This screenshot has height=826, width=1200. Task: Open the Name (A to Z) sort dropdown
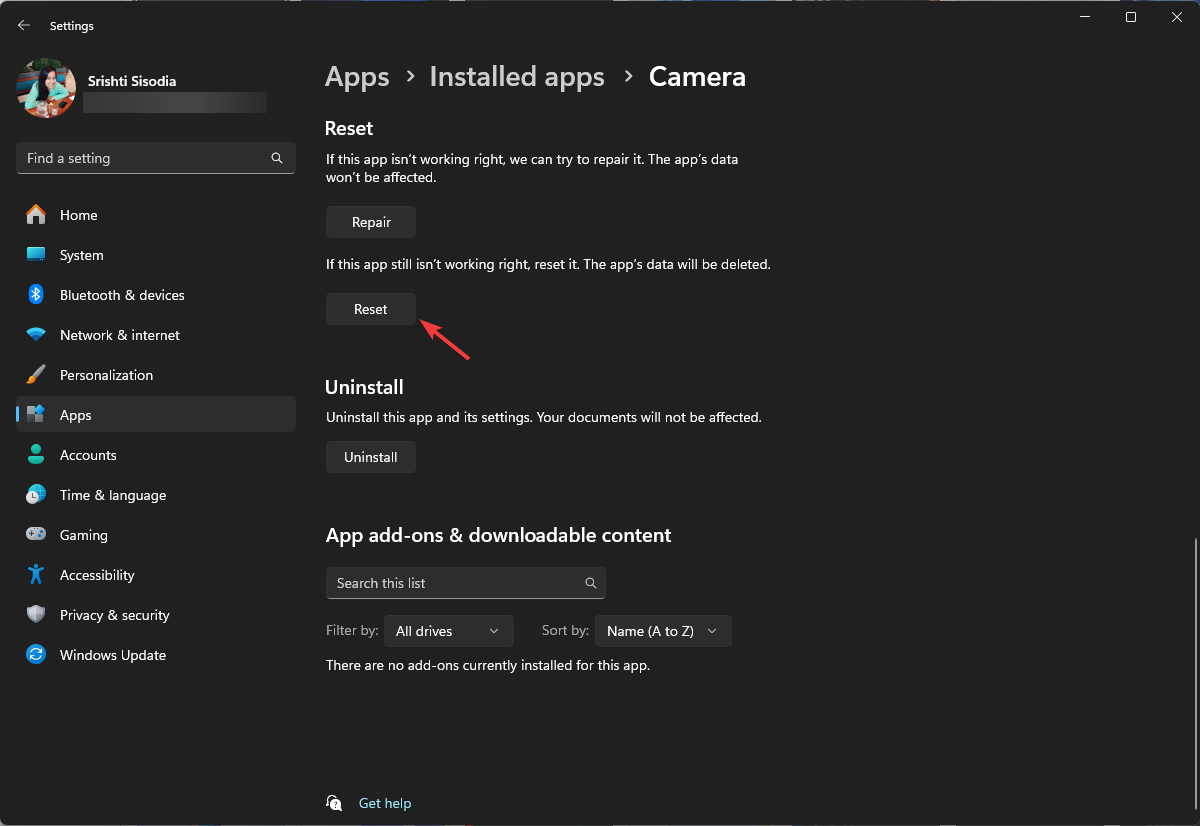click(x=662, y=631)
